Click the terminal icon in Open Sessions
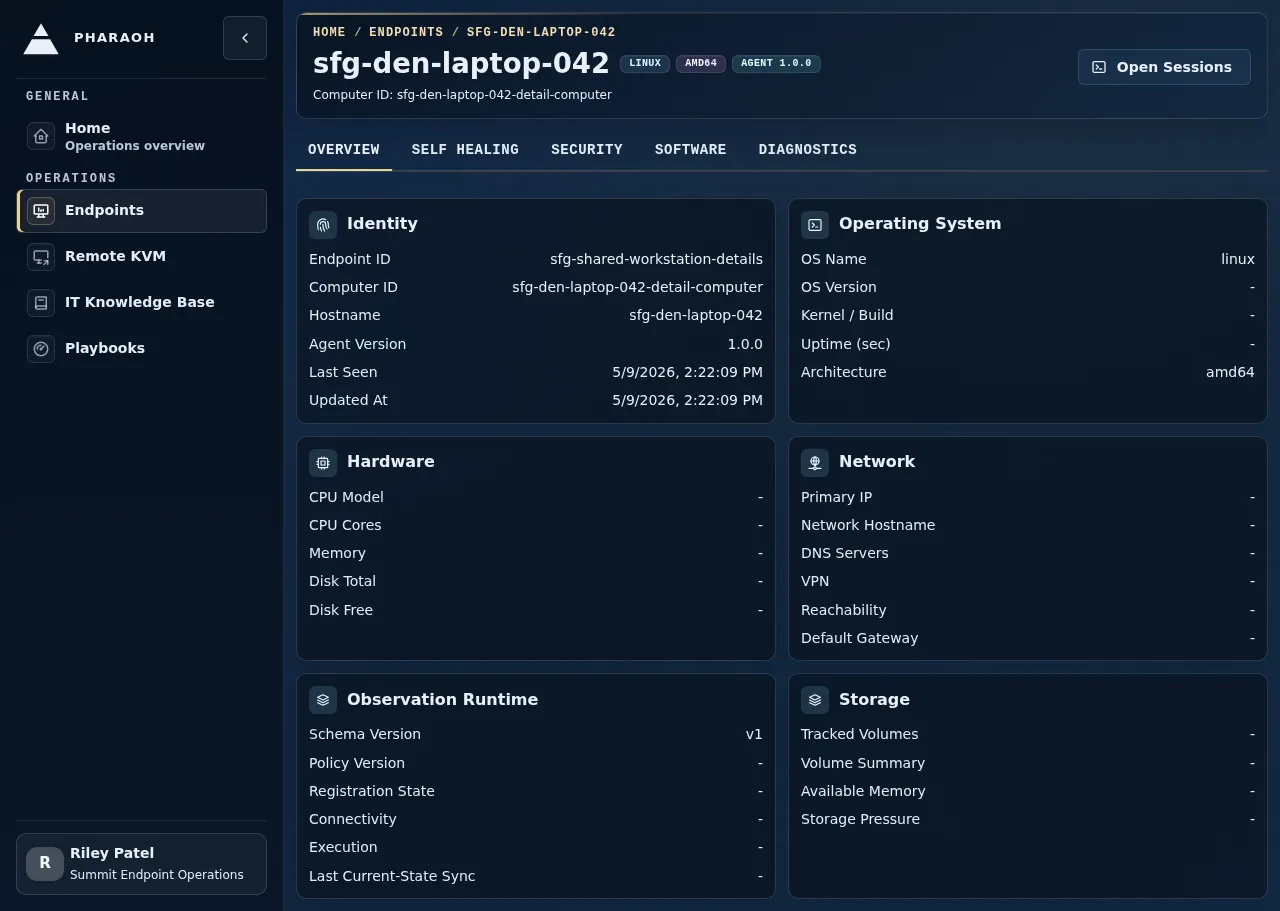 [1099, 67]
